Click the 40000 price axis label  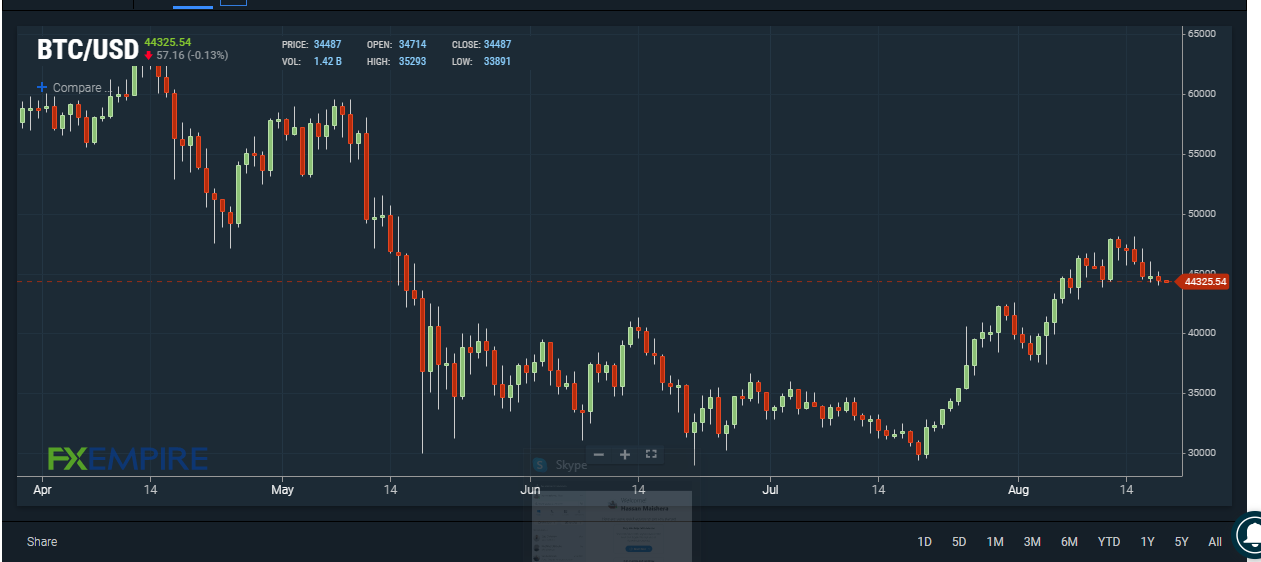click(1201, 333)
